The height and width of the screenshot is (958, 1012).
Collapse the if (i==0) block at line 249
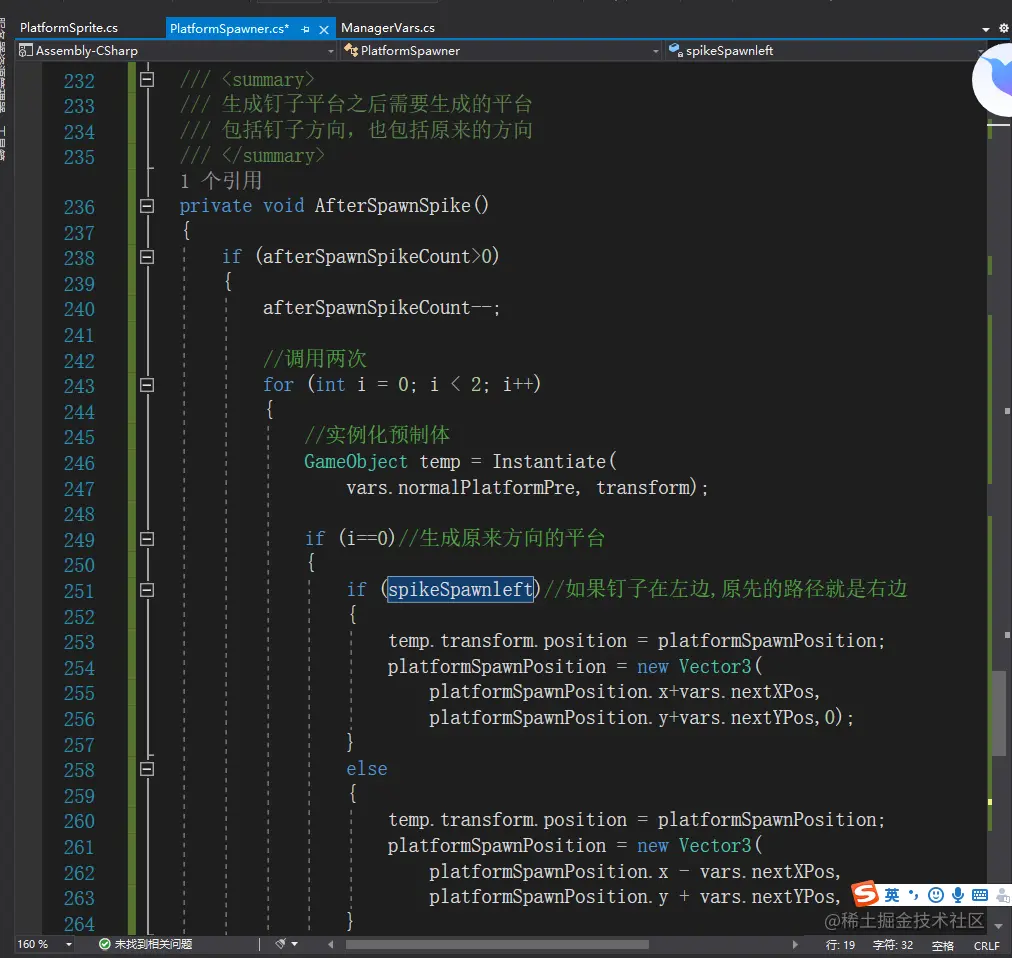click(x=147, y=538)
